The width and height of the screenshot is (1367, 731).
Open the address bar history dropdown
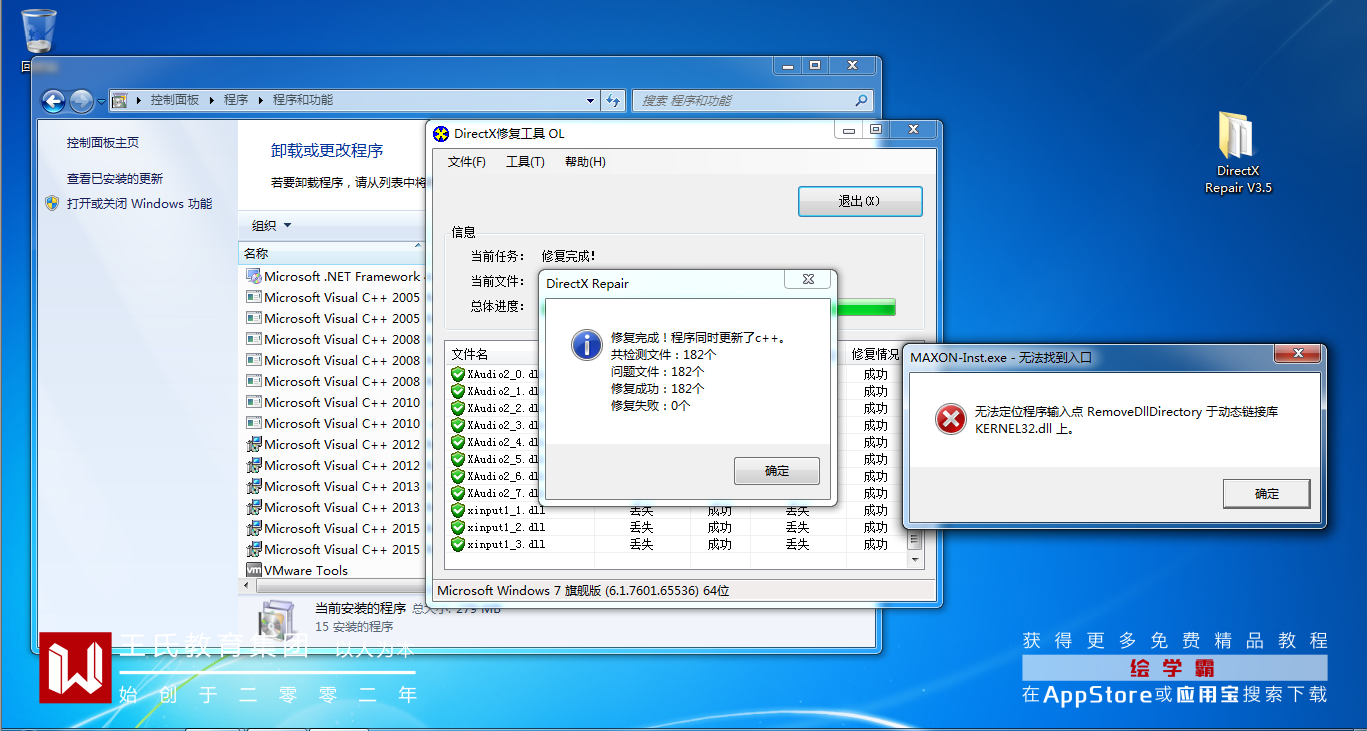click(590, 101)
